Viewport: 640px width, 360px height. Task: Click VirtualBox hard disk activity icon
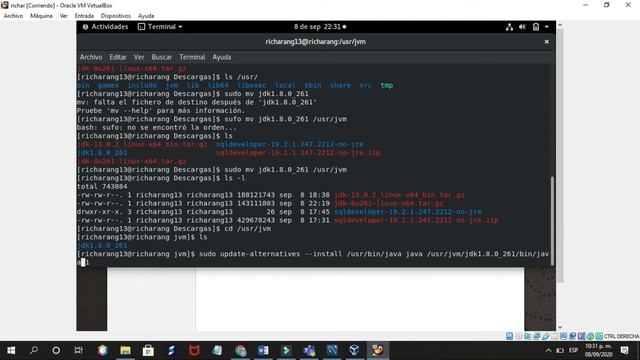(x=509, y=336)
